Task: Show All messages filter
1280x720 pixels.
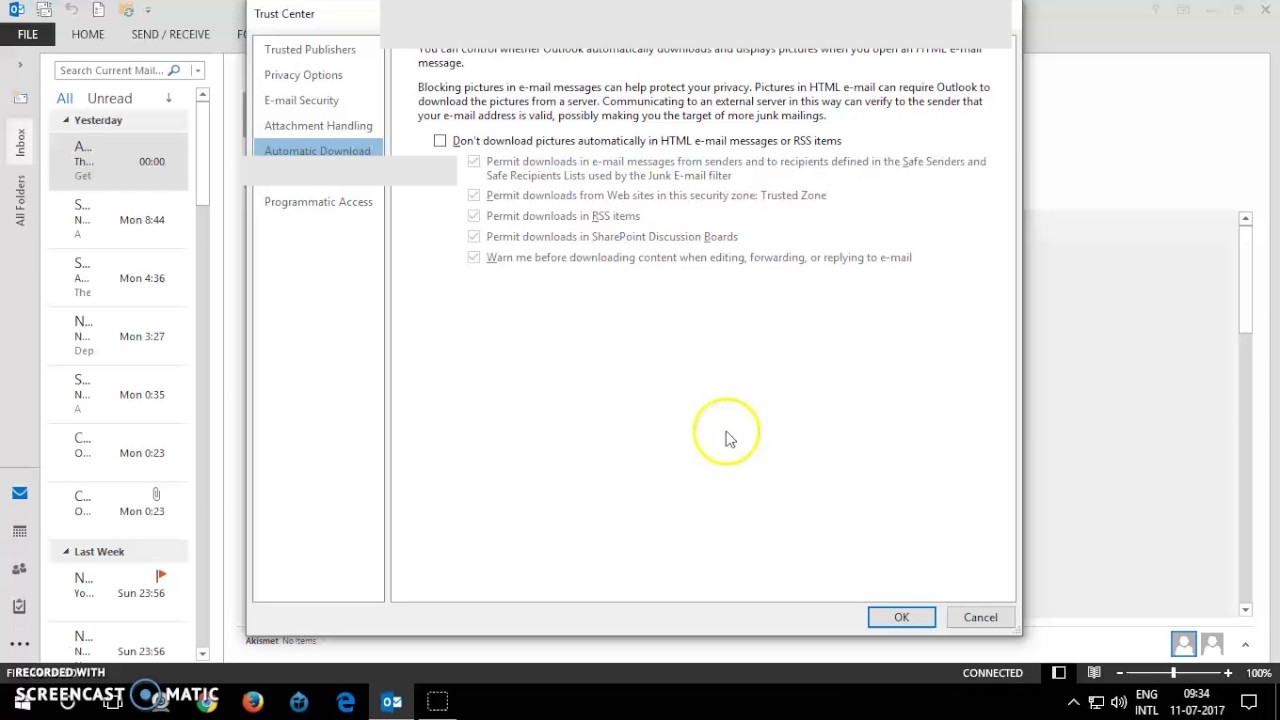Action: coord(65,98)
